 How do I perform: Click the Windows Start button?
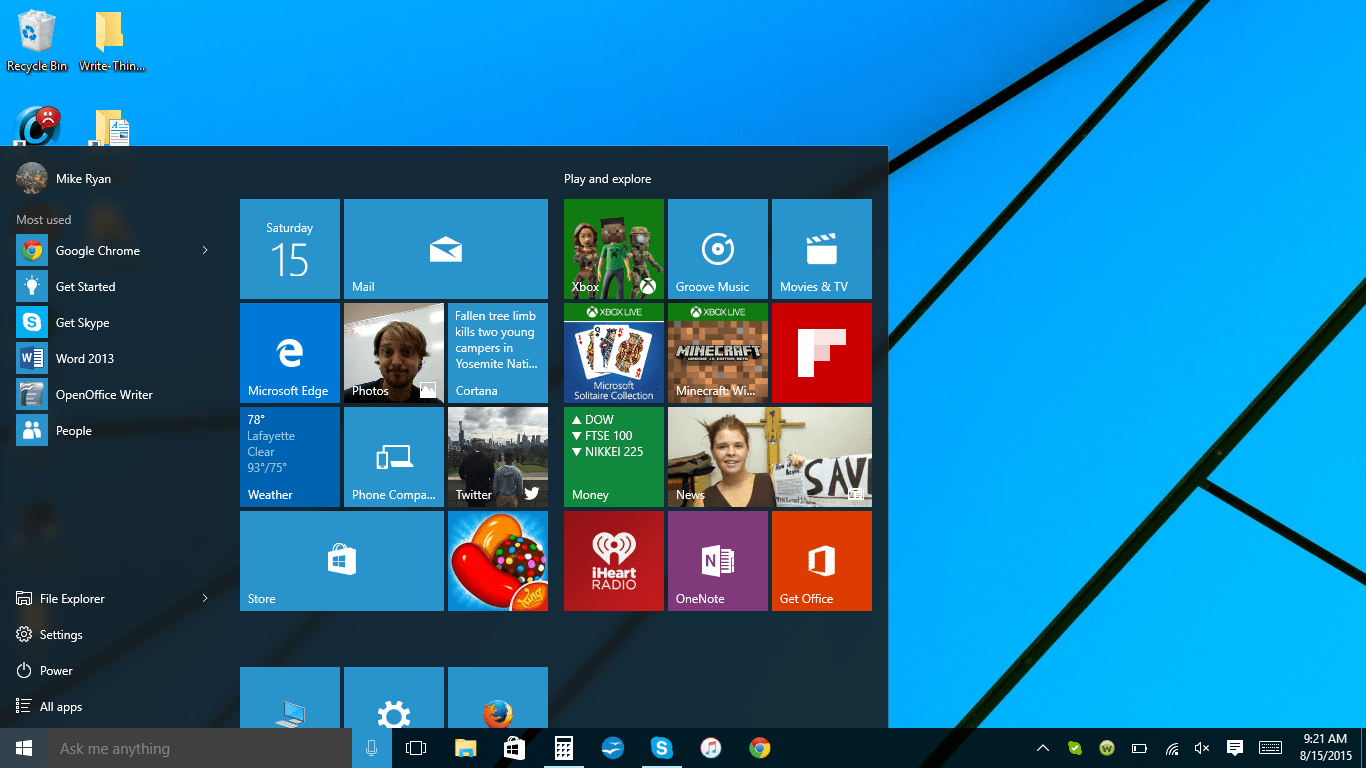tap(24, 748)
